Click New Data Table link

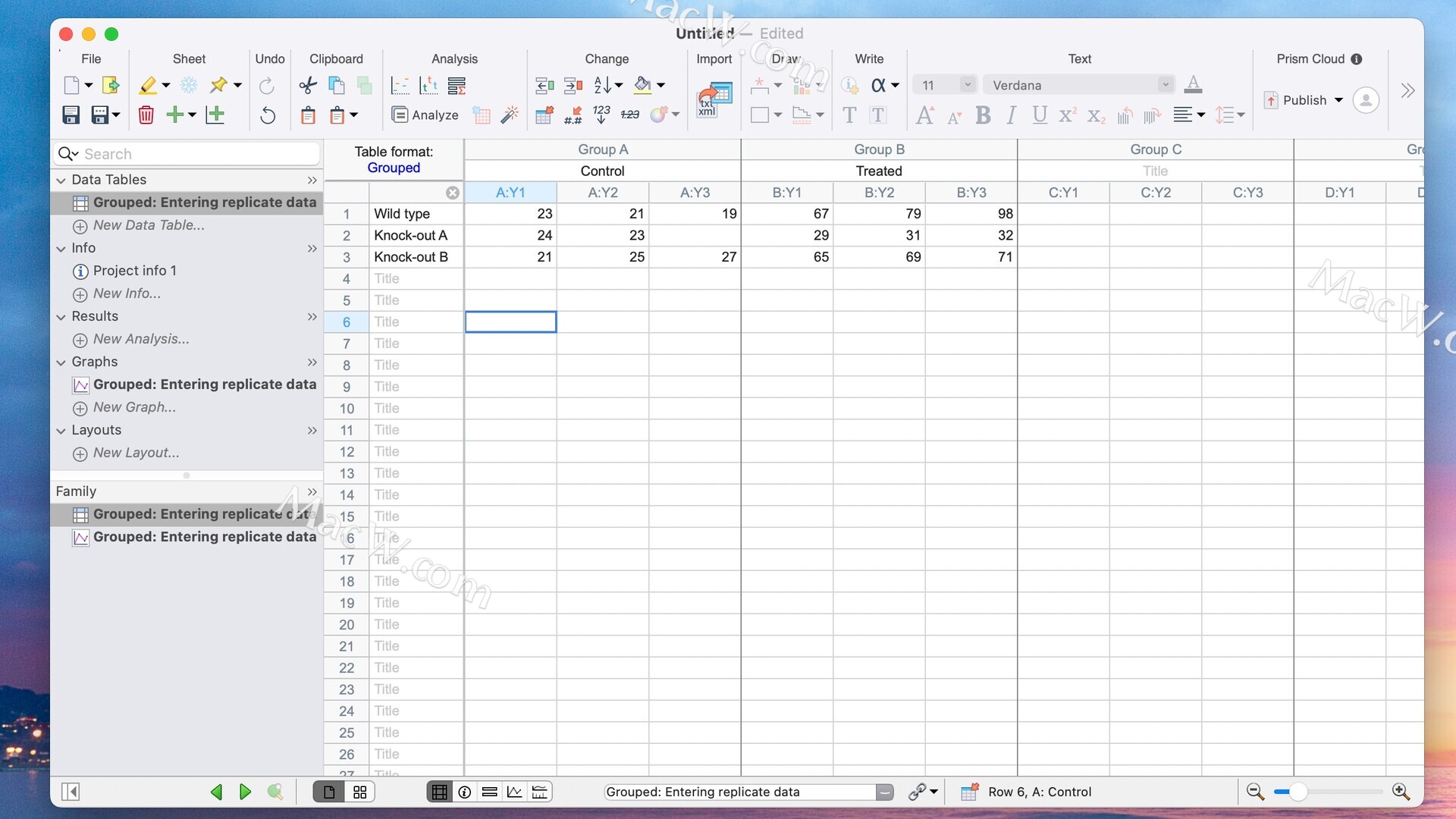click(x=149, y=225)
